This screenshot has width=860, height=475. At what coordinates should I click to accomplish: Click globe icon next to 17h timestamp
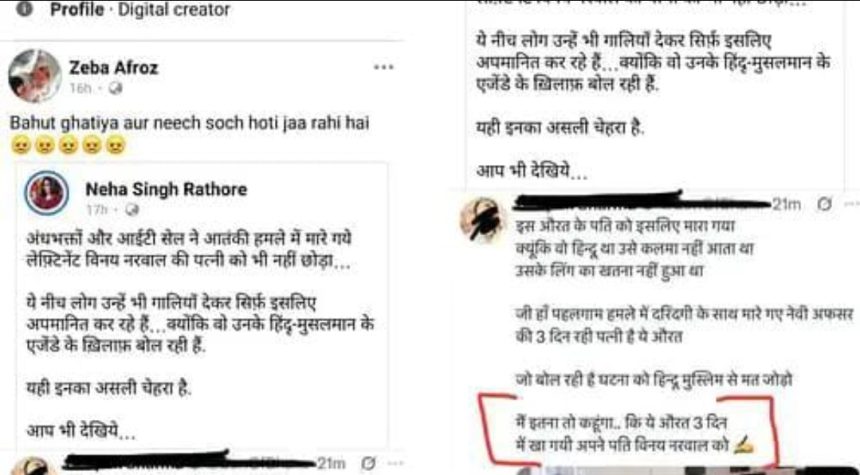point(132,210)
